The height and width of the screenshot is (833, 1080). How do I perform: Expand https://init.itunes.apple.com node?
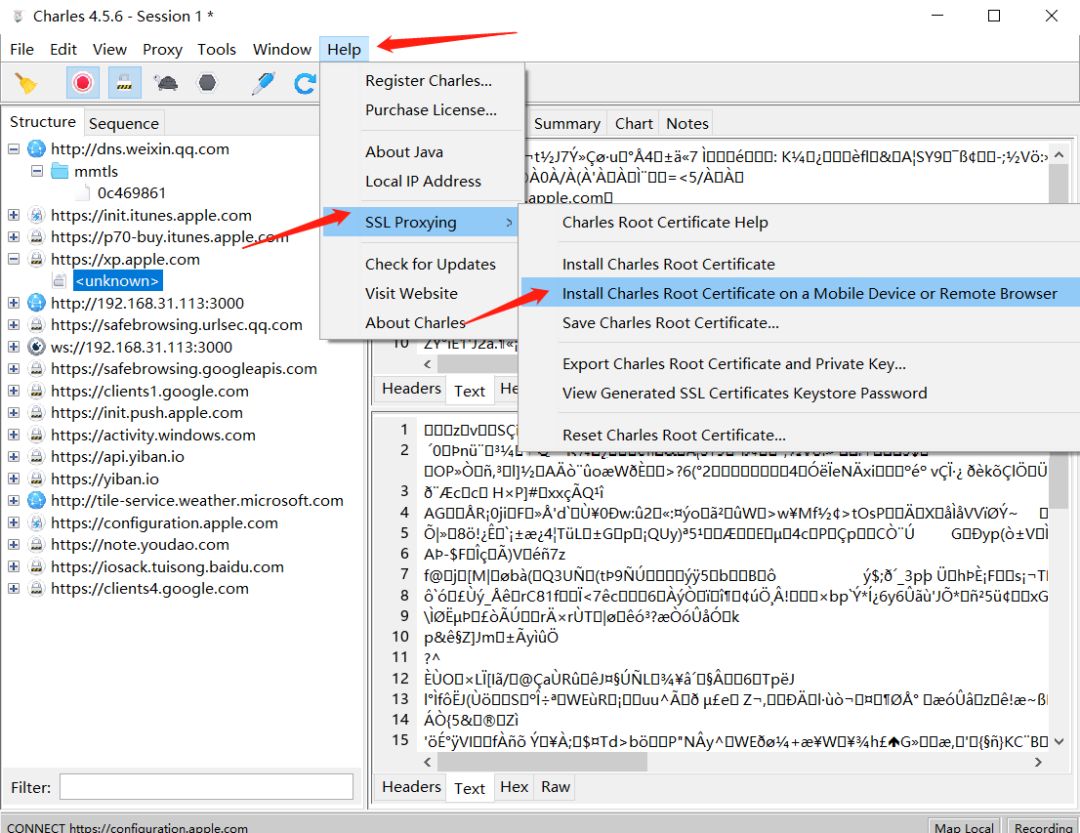(13, 216)
